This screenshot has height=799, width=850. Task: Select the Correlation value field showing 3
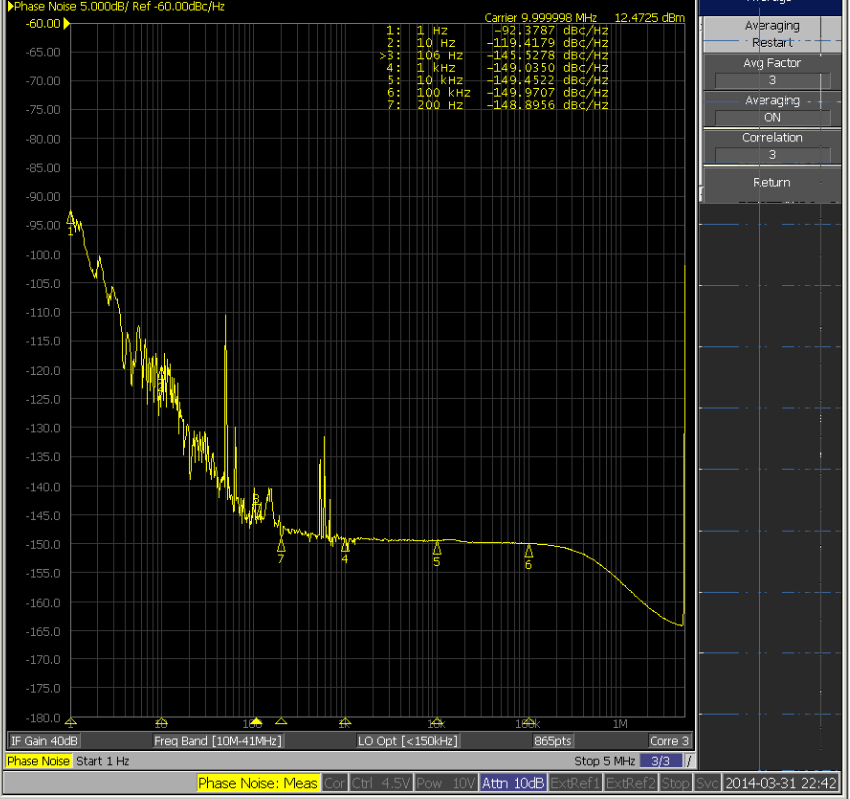[x=772, y=155]
